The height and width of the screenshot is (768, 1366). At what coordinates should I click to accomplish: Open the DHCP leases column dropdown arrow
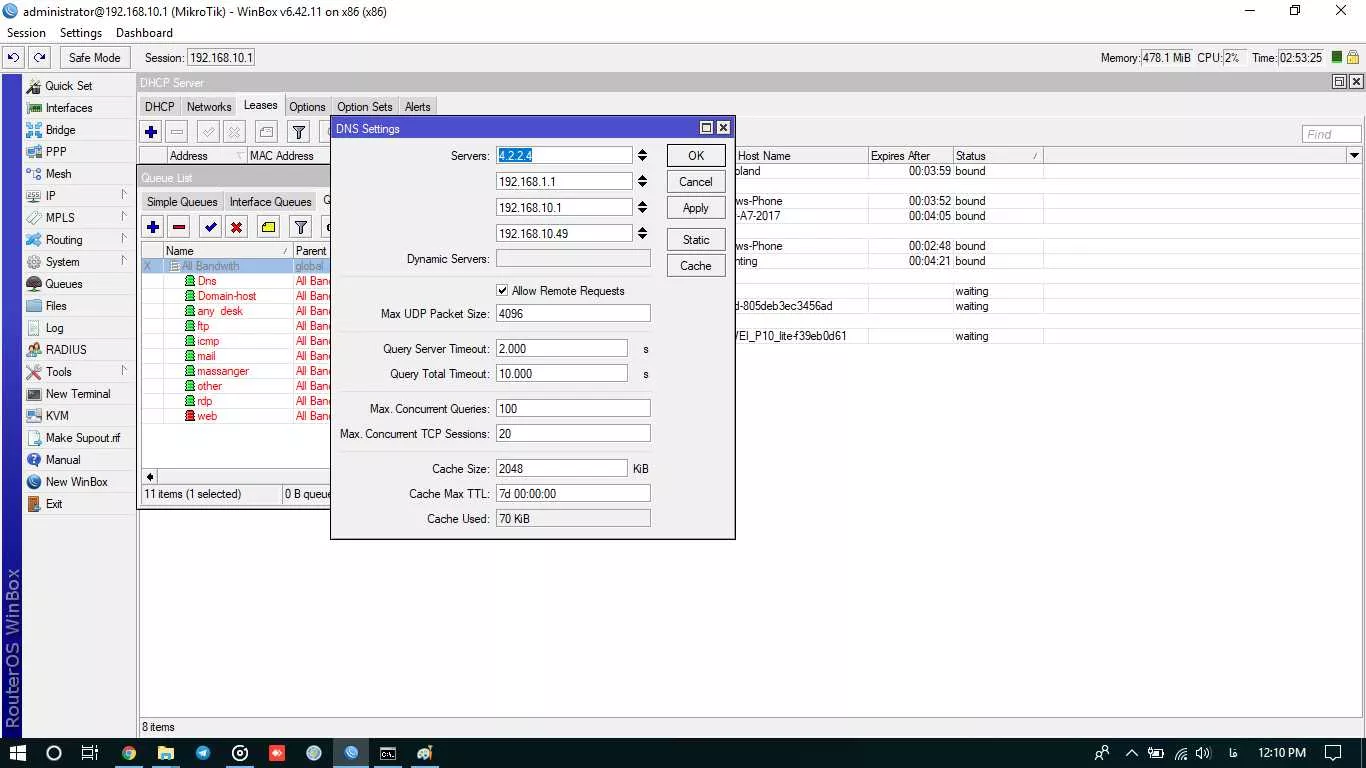point(1354,155)
